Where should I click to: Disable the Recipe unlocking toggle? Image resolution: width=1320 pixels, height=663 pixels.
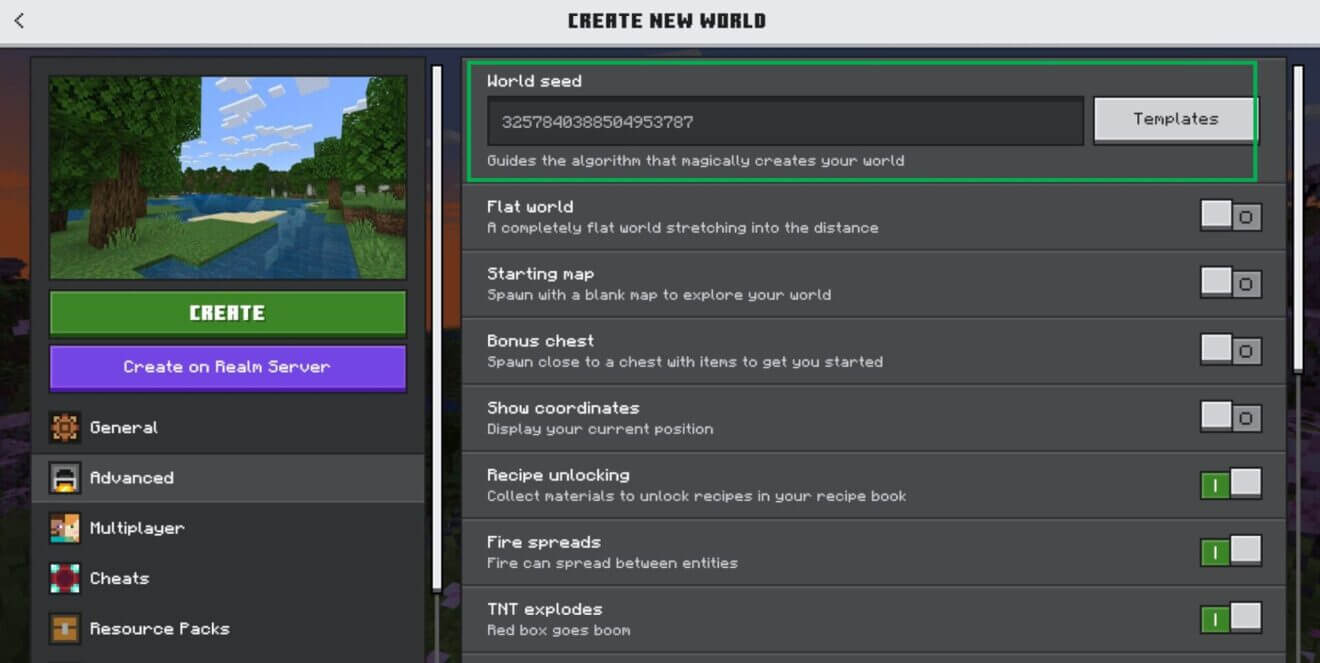click(x=1231, y=484)
